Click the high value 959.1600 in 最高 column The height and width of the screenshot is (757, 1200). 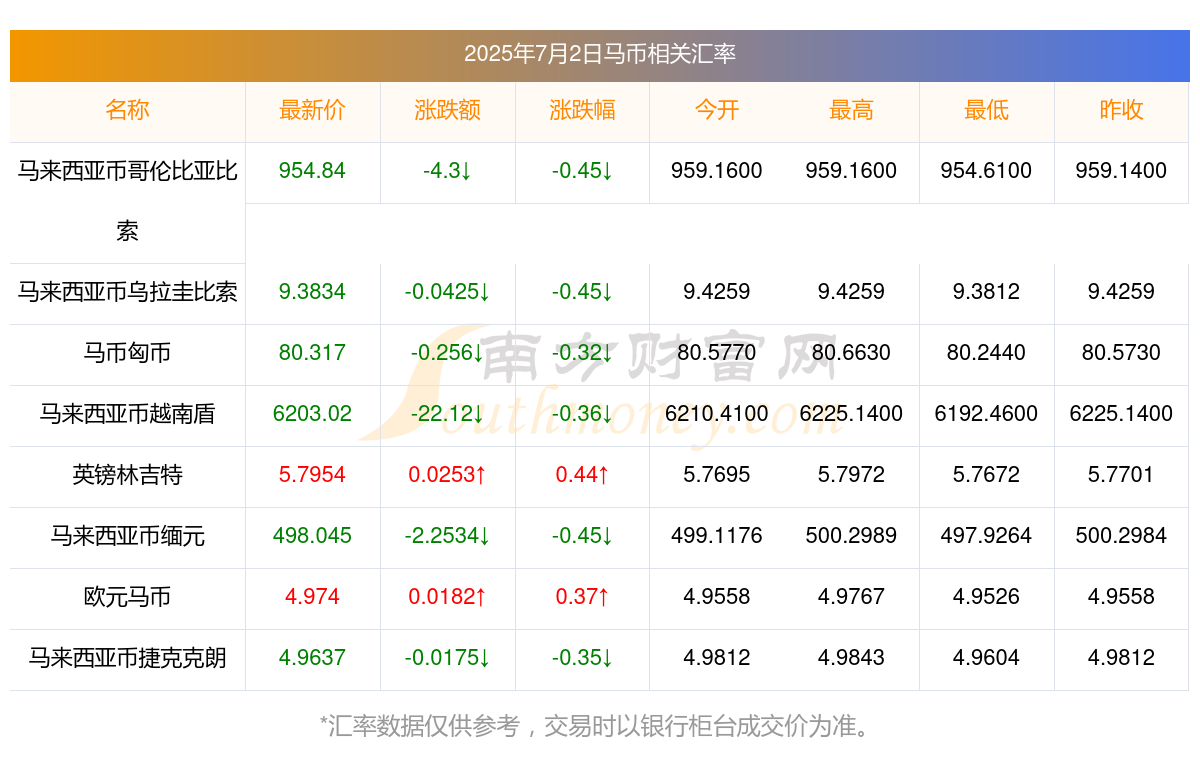point(851,171)
